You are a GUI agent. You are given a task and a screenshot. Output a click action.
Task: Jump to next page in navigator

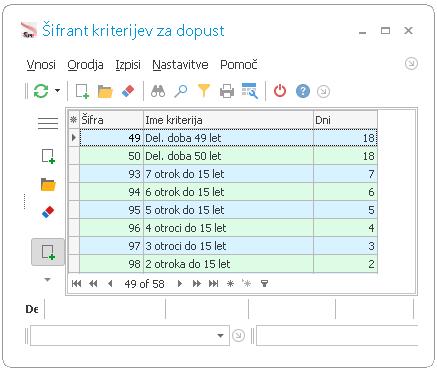197,284
